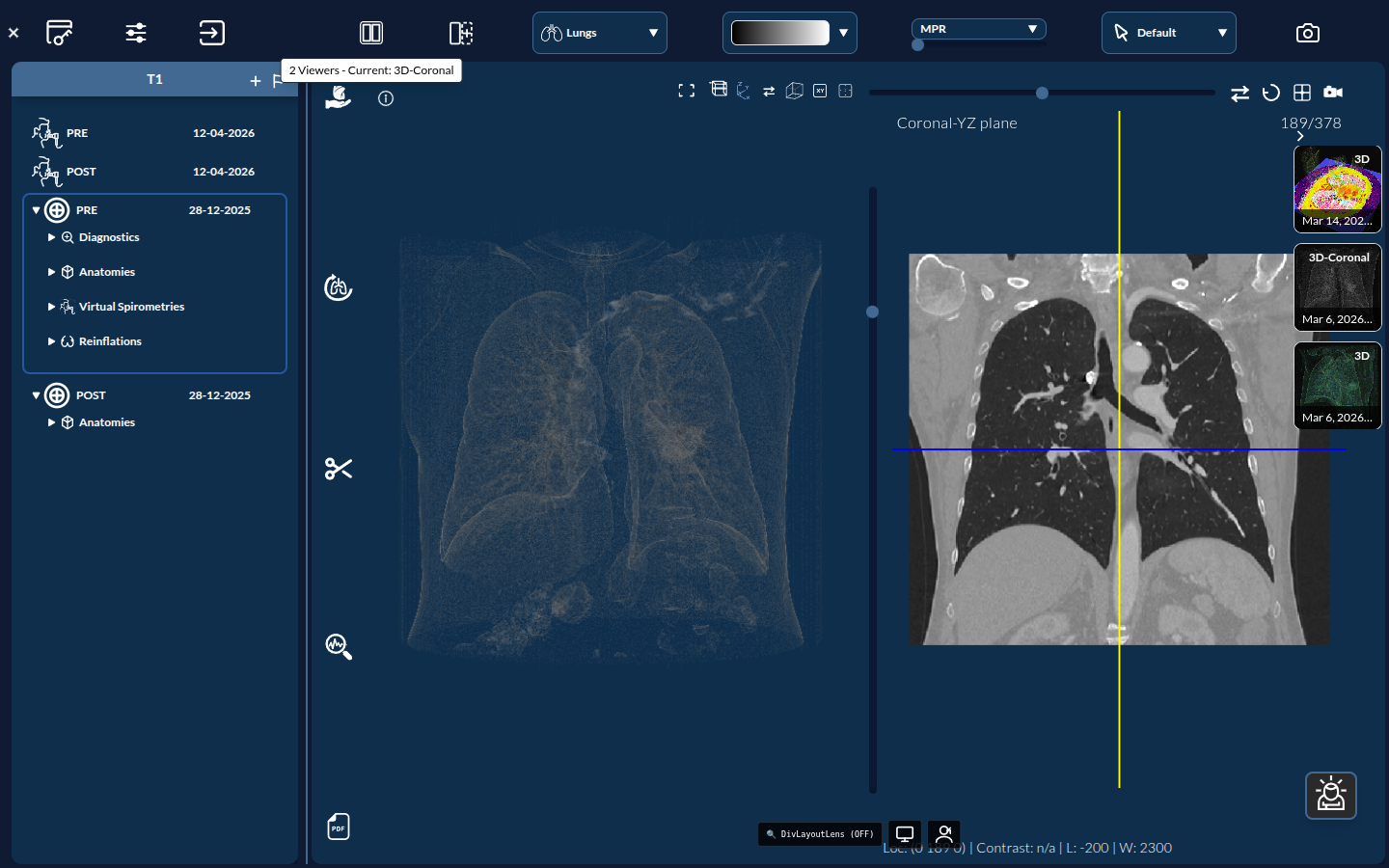Export report with the PDF icon

coord(339,827)
